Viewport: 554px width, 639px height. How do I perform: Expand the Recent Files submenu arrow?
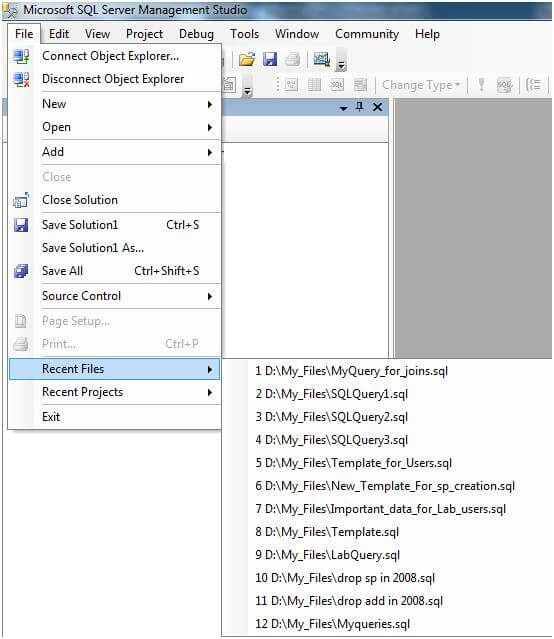[210, 369]
